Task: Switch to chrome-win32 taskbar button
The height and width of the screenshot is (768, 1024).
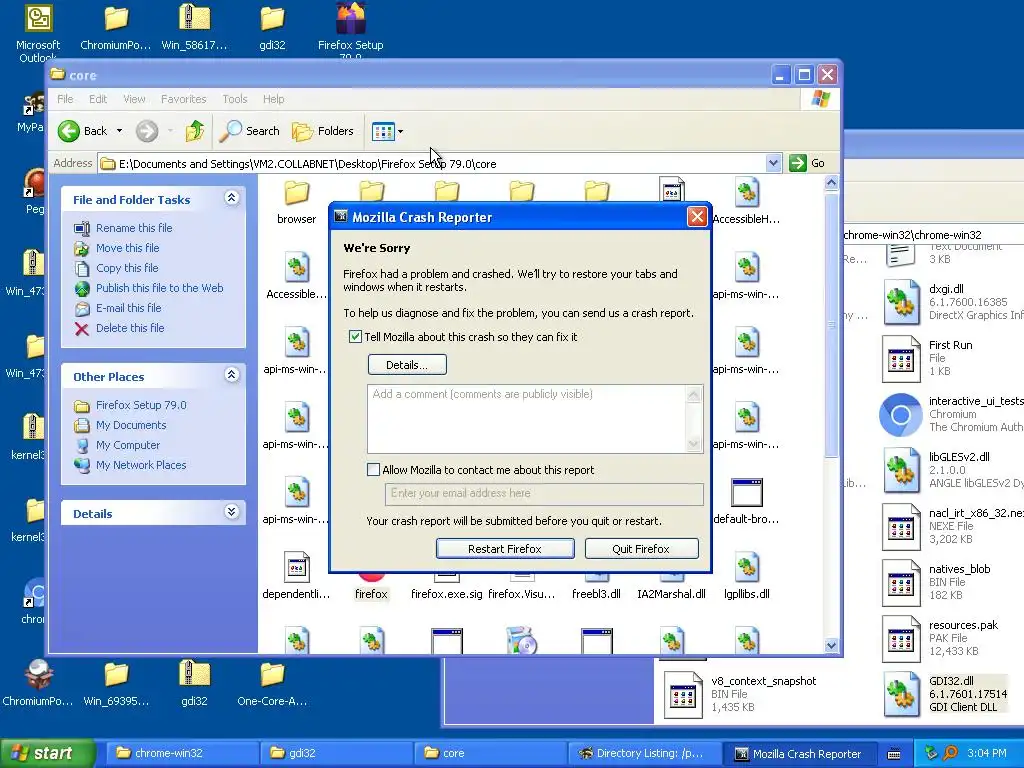Action: [182, 753]
